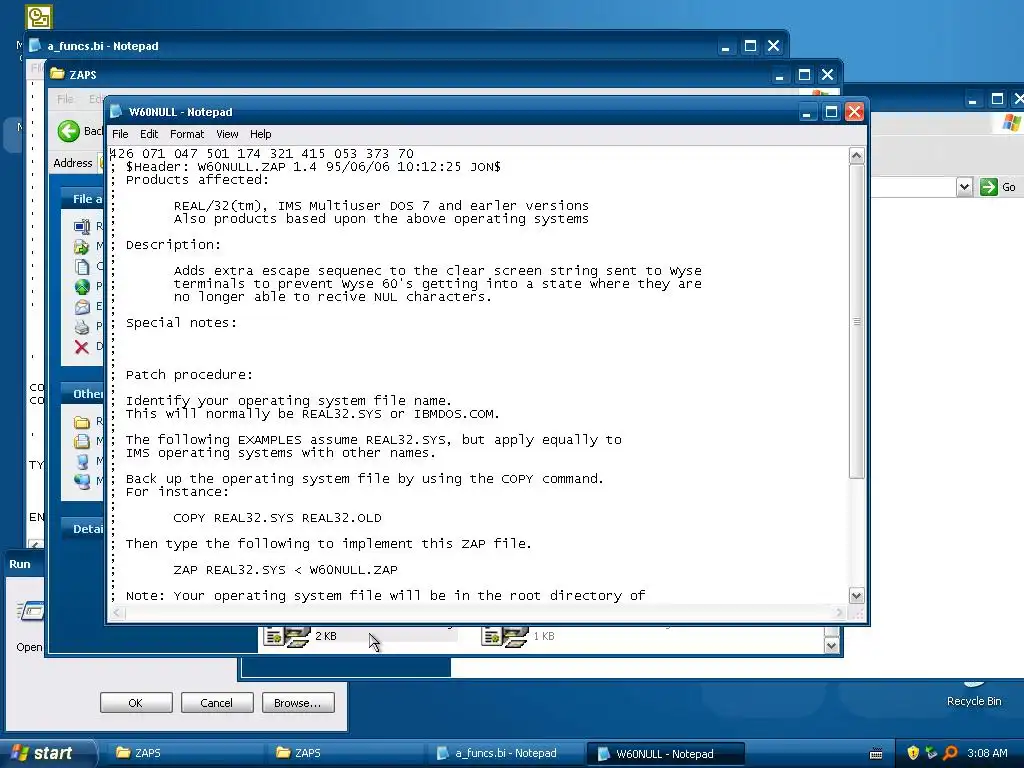Viewport: 1024px width, 768px height.
Task: Click the Recycle Bin desktop label
Action: [974, 701]
